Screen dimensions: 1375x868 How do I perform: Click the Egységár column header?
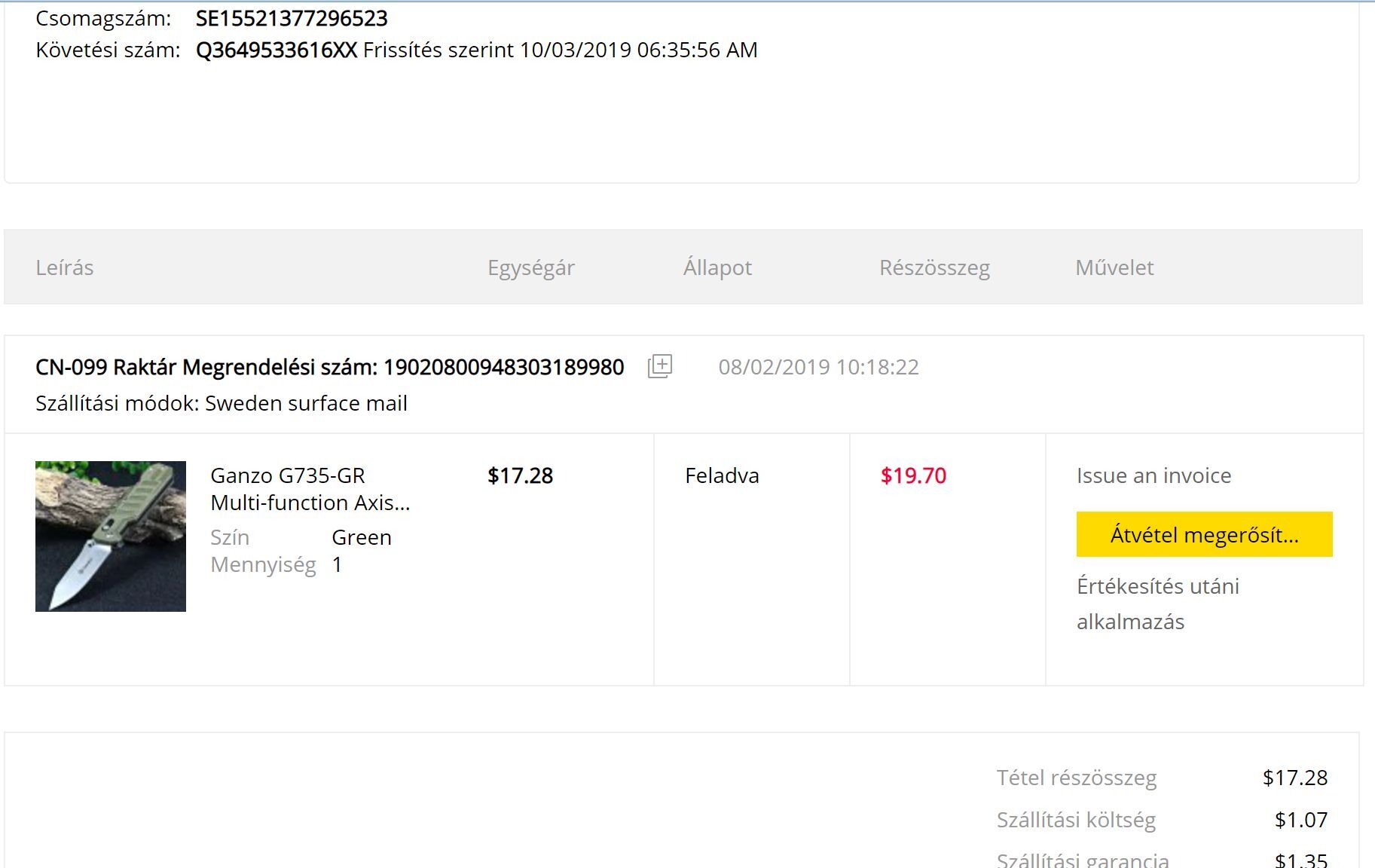(x=530, y=267)
